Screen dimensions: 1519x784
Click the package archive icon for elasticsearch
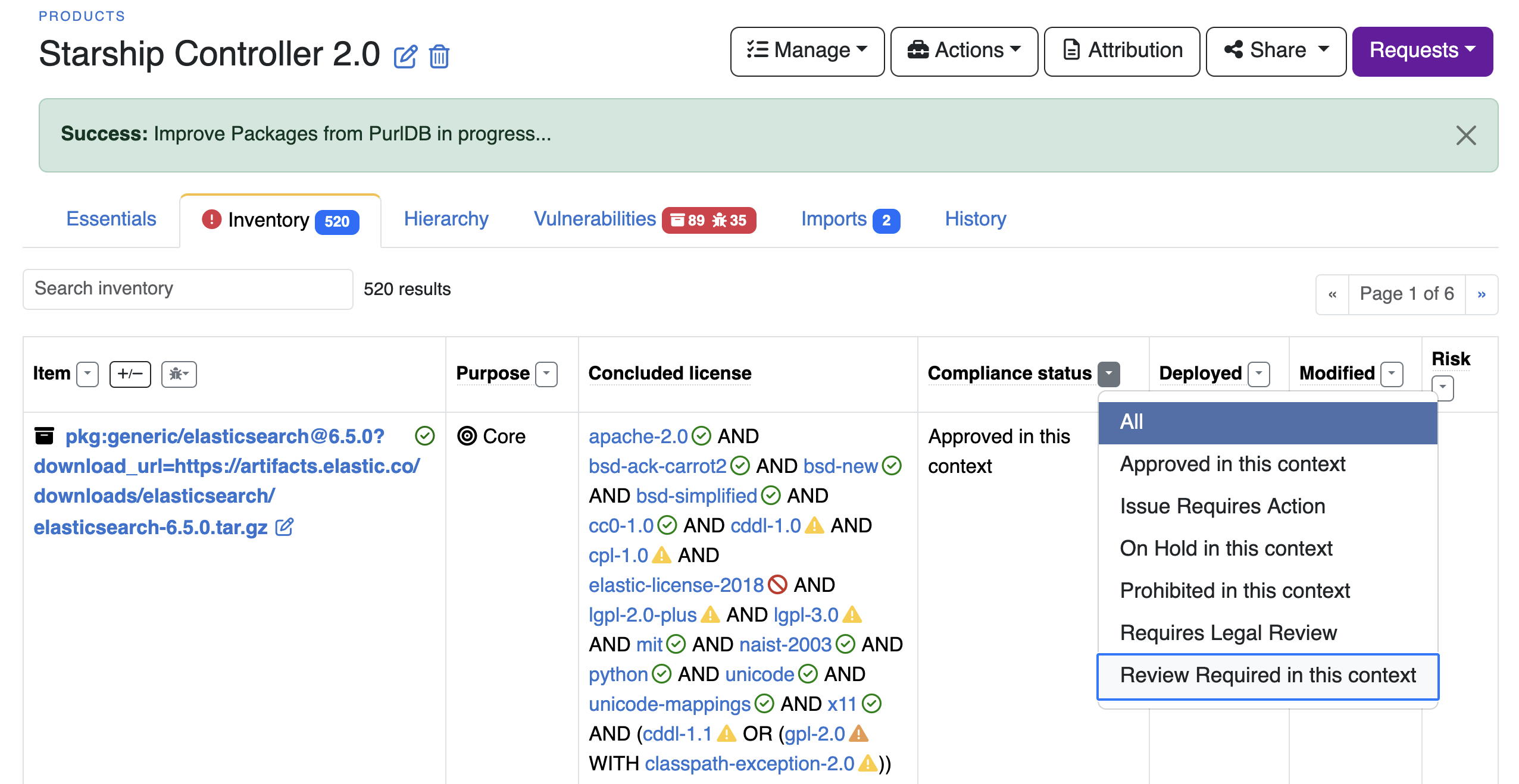pos(45,436)
